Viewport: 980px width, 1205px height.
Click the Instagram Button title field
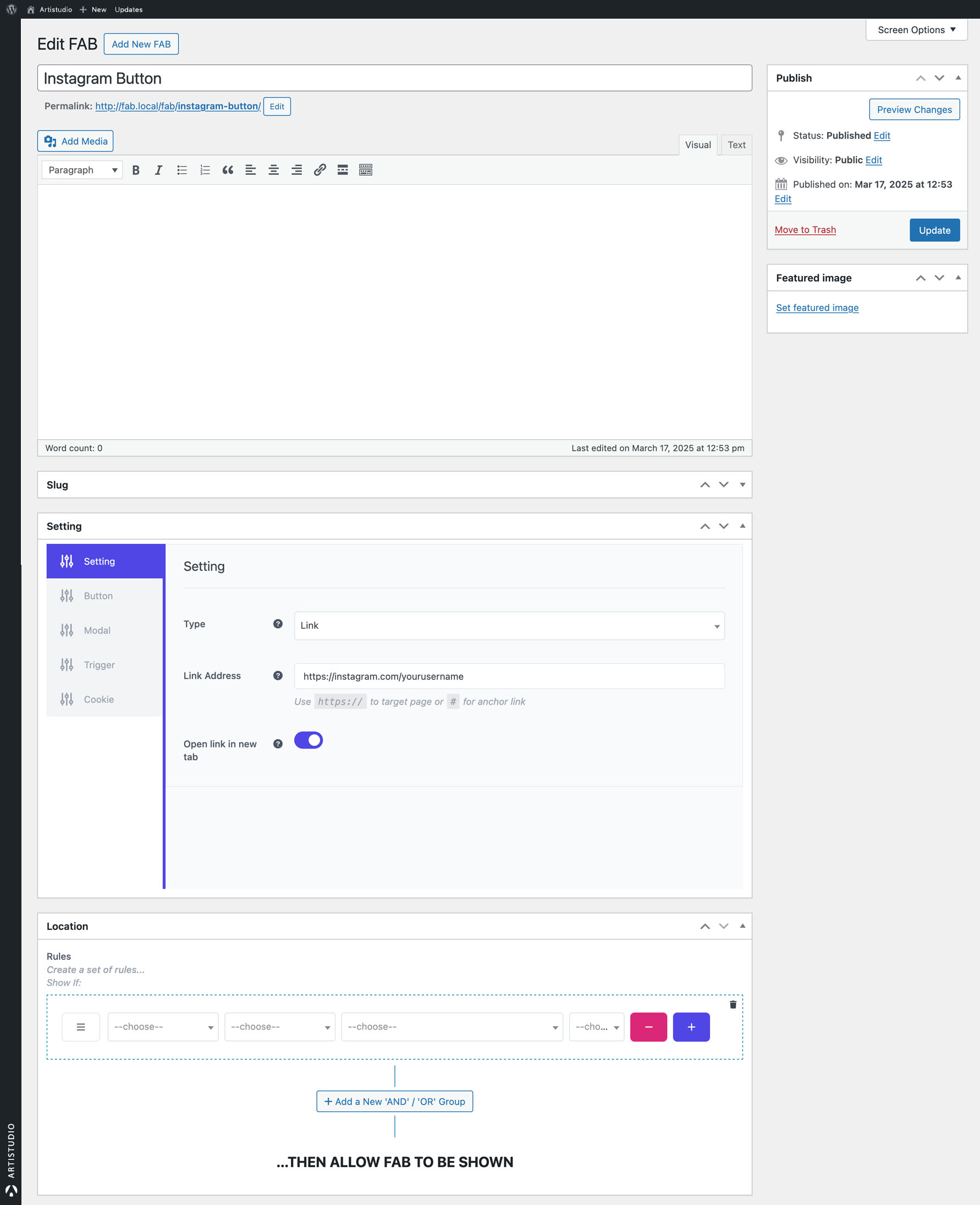pyautogui.click(x=395, y=78)
